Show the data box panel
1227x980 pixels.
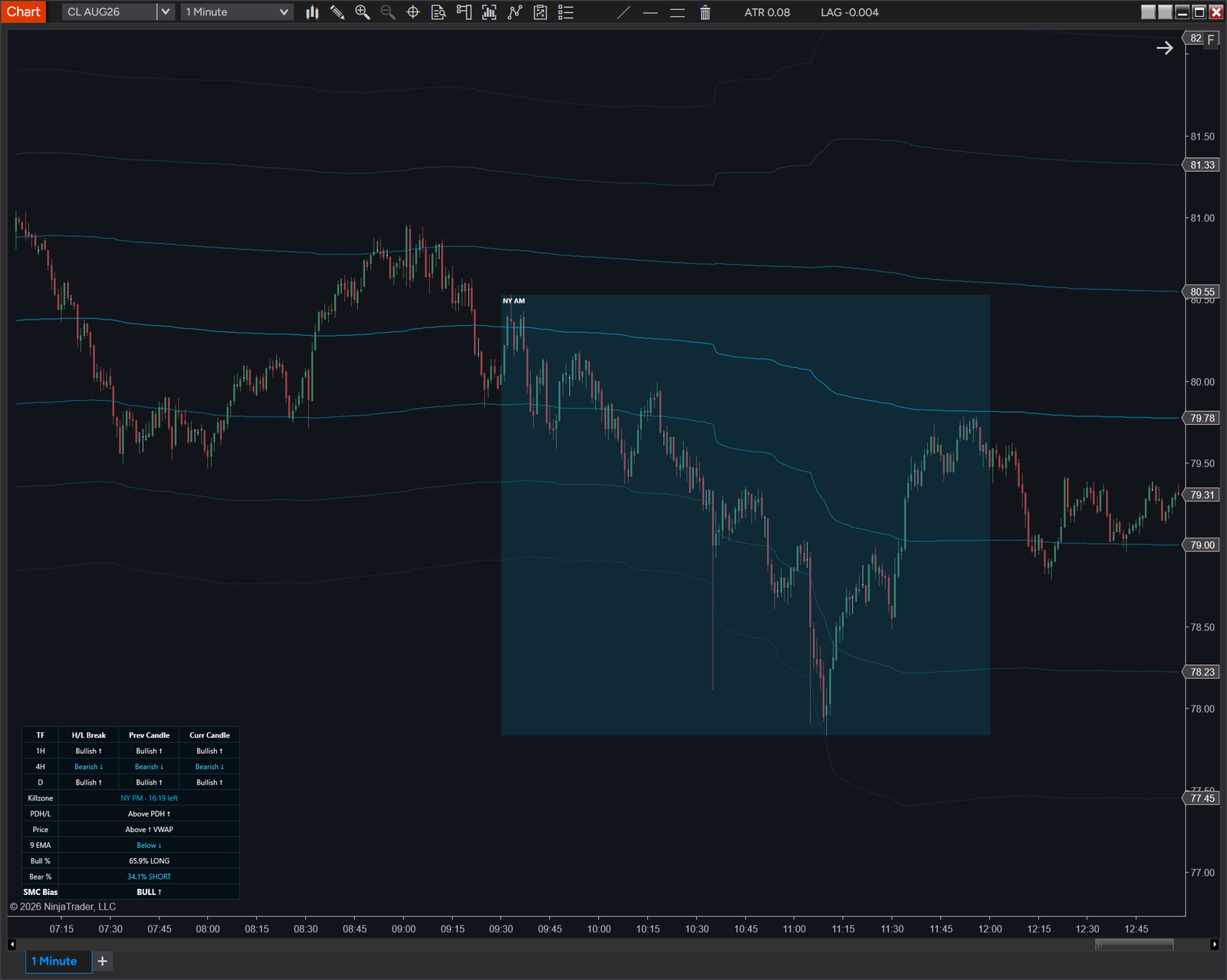pos(439,12)
